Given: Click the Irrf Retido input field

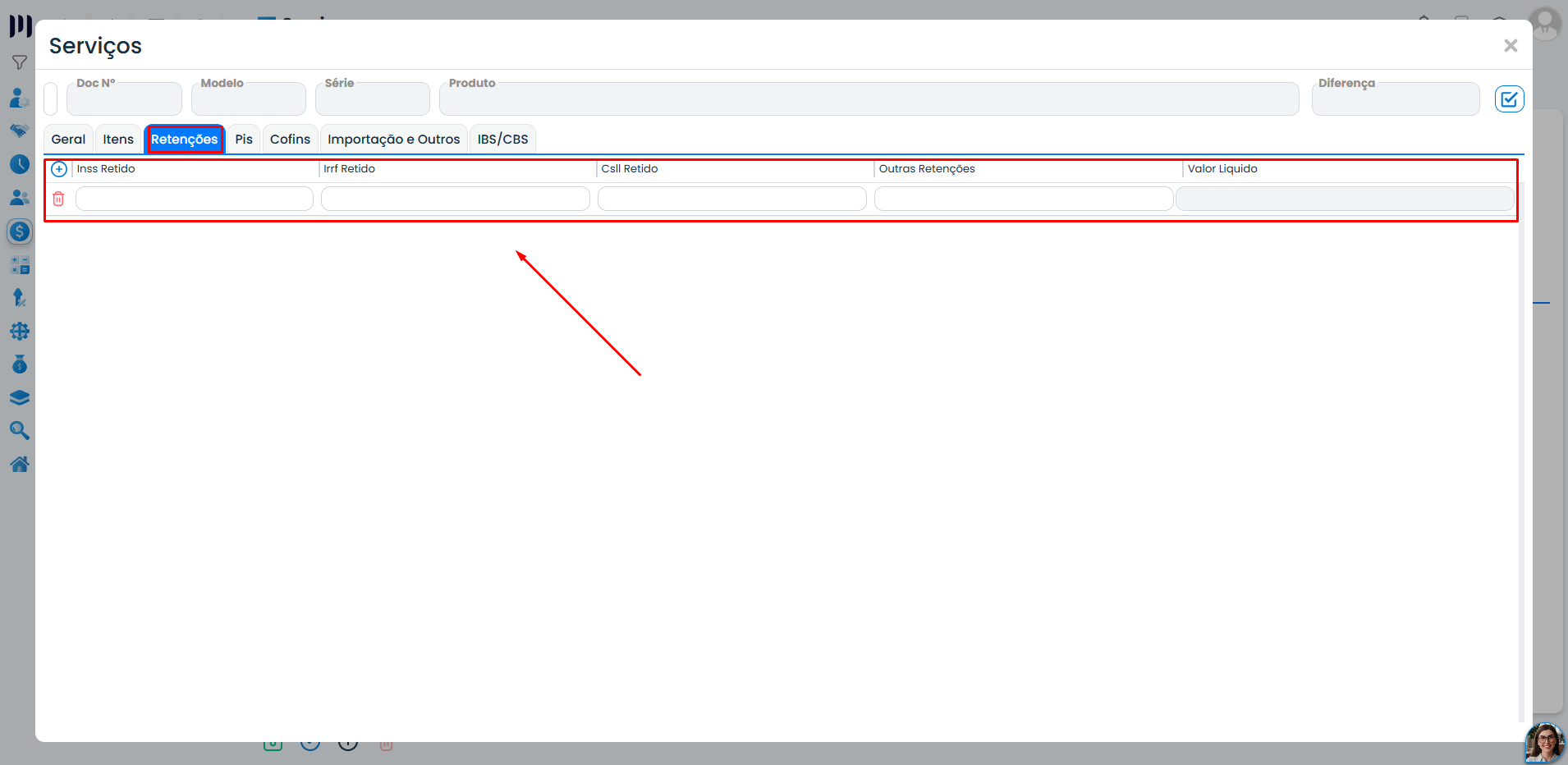Looking at the screenshot, I should [456, 199].
